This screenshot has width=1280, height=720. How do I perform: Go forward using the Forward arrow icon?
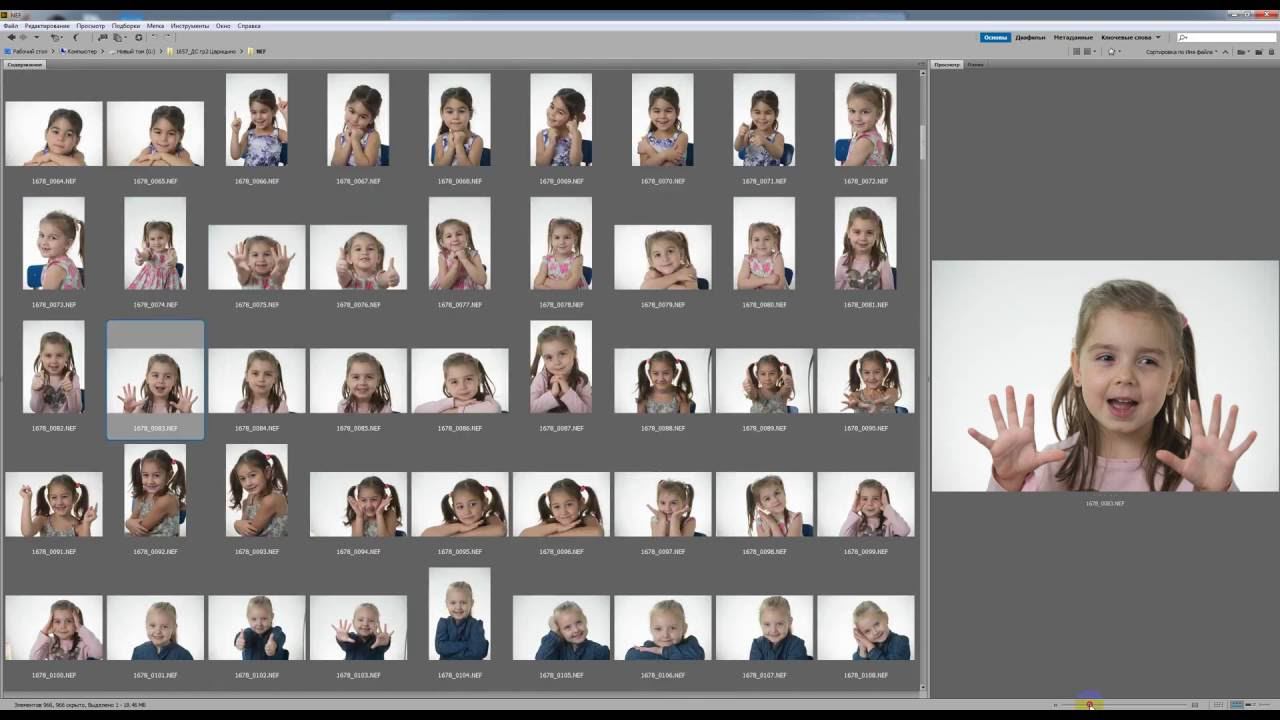point(23,37)
